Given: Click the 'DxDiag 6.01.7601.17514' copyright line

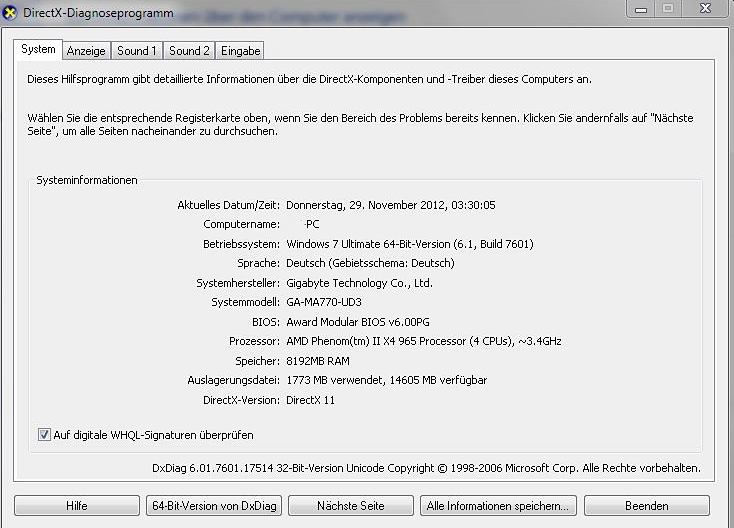Looking at the screenshot, I should point(426,468).
